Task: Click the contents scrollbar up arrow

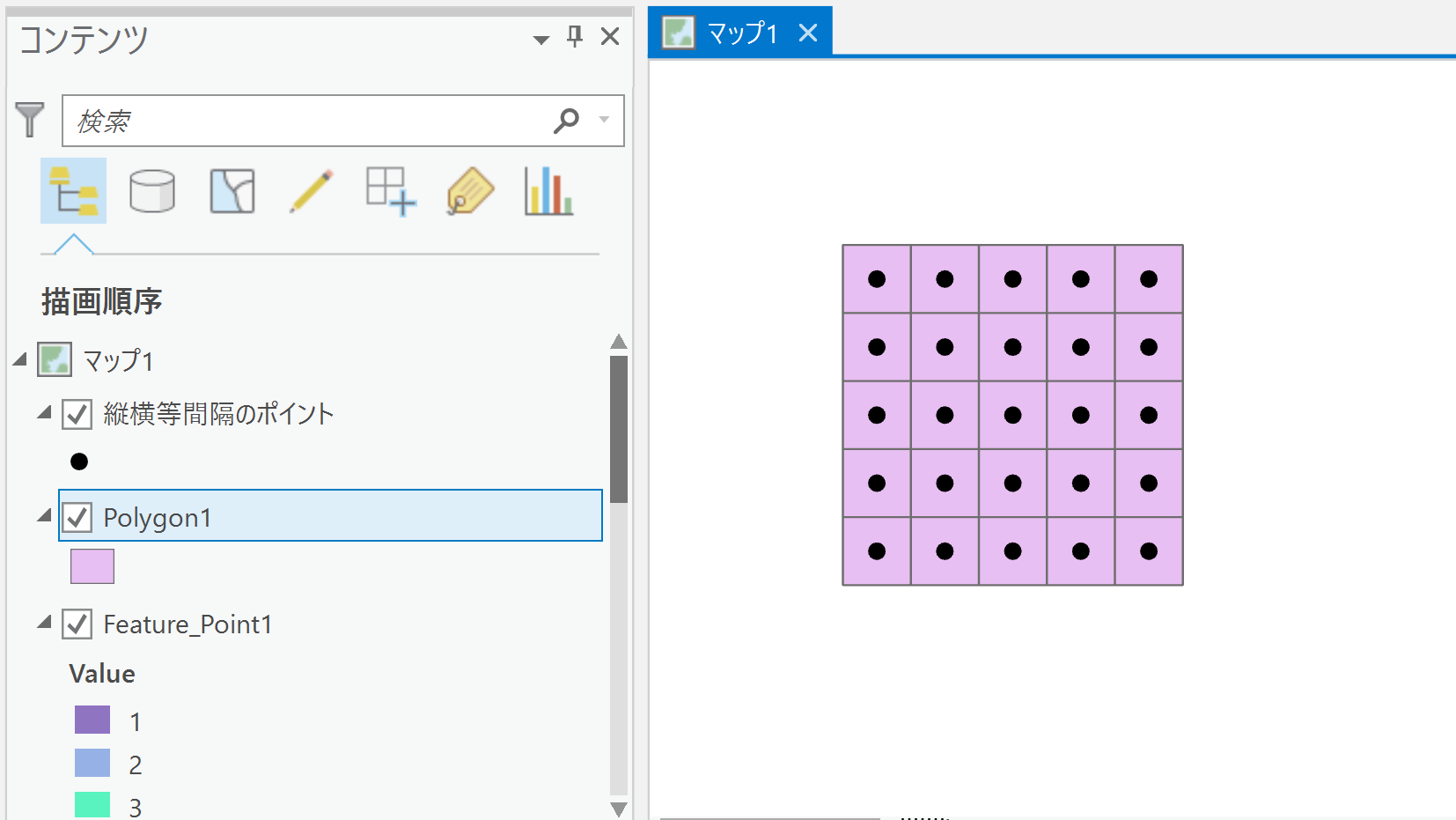Action: 619,342
